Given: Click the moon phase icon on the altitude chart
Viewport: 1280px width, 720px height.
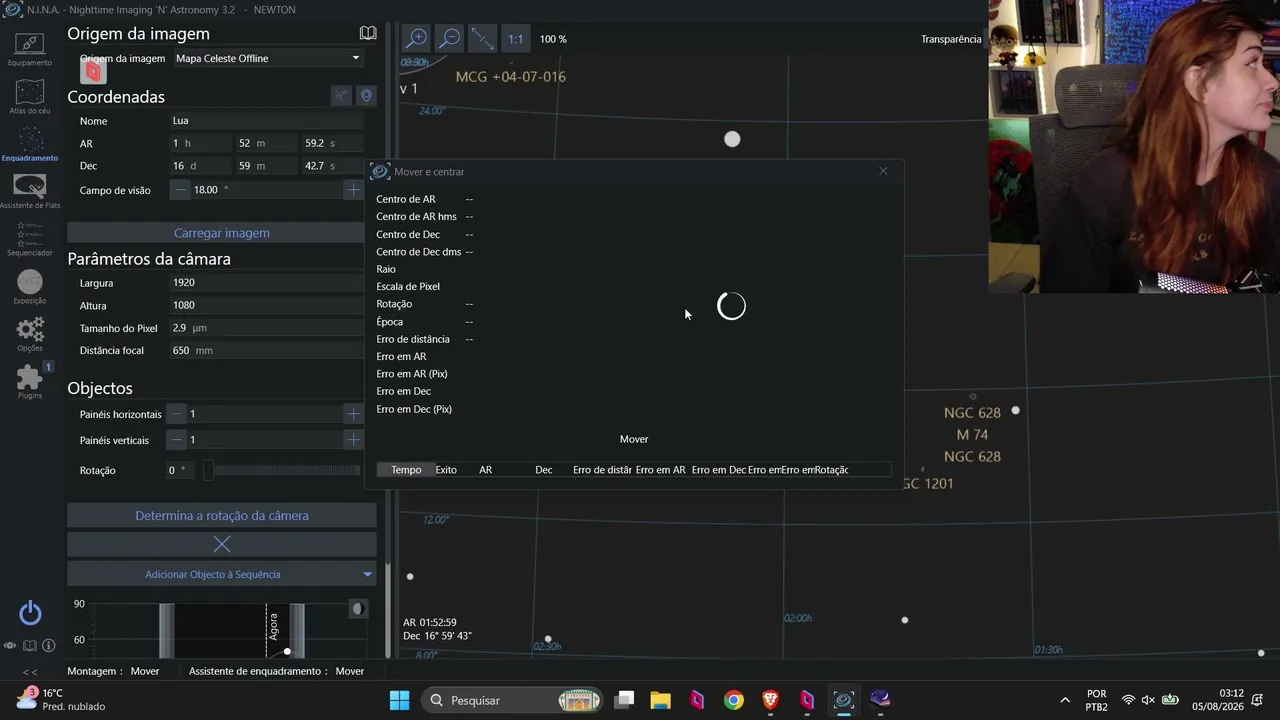Looking at the screenshot, I should click(357, 609).
